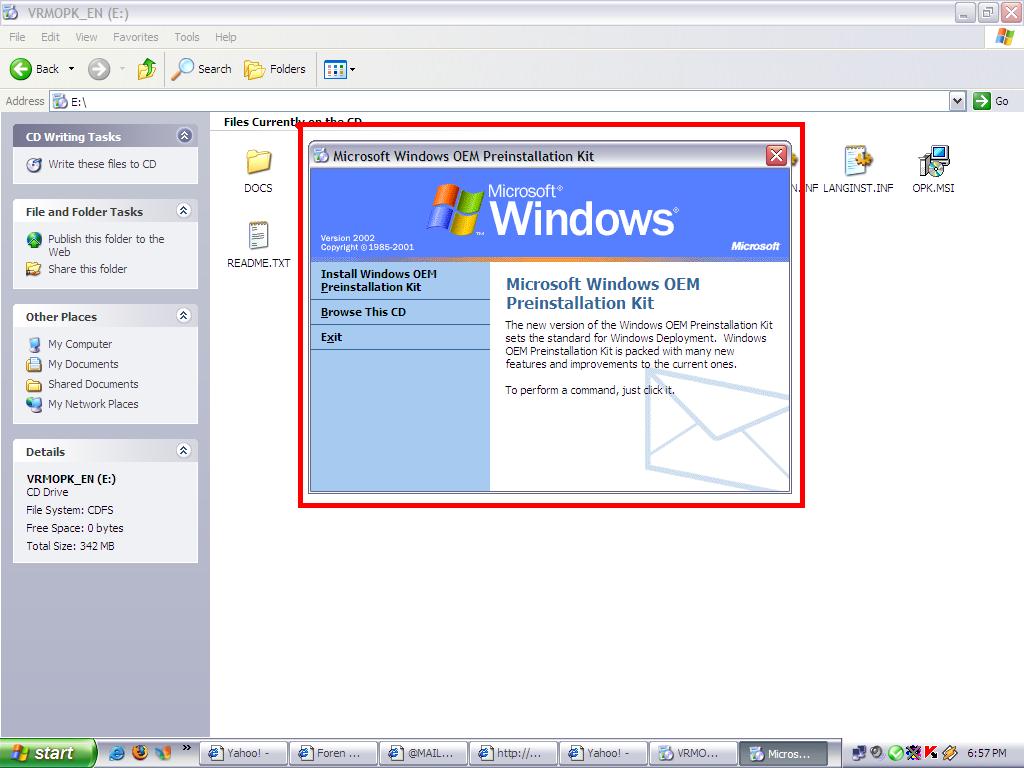Click the Start button
The image size is (1024, 768).
[48, 753]
